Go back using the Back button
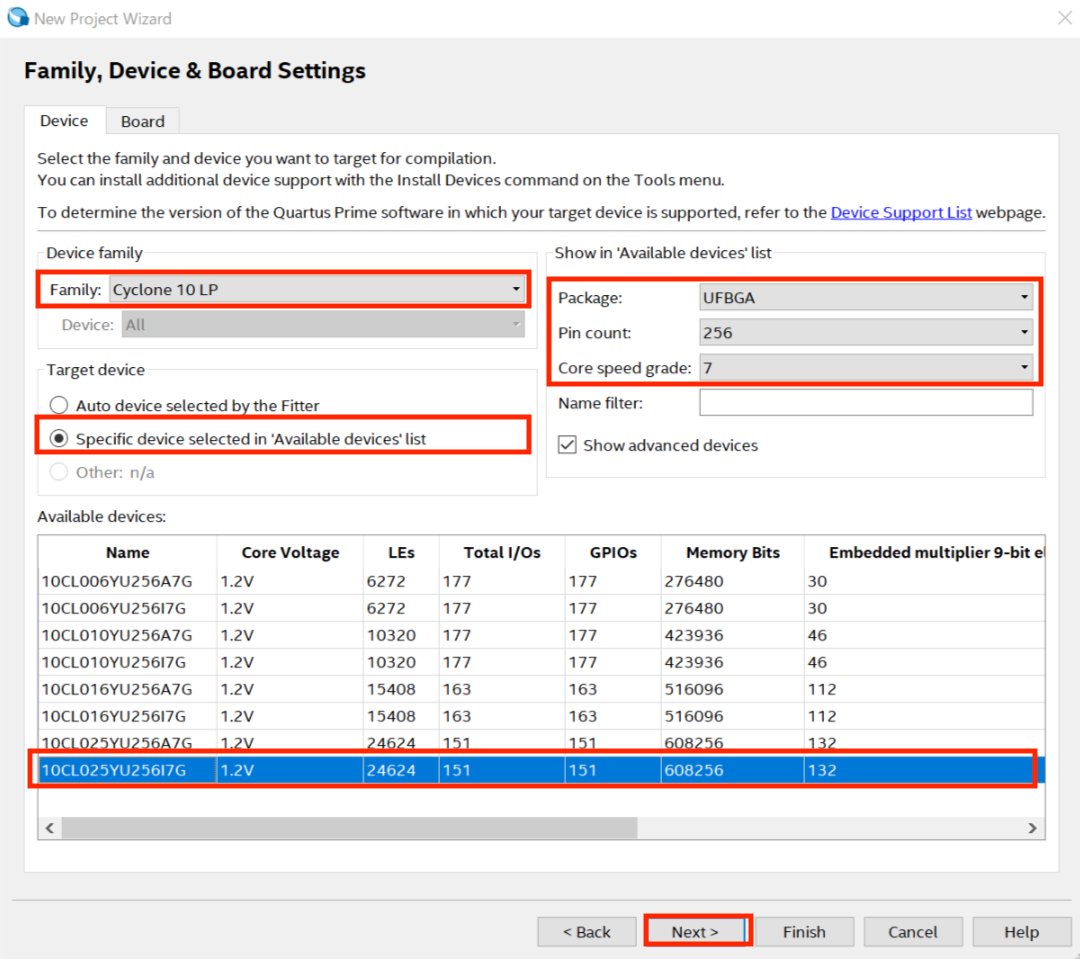This screenshot has width=1080, height=959. pos(586,932)
